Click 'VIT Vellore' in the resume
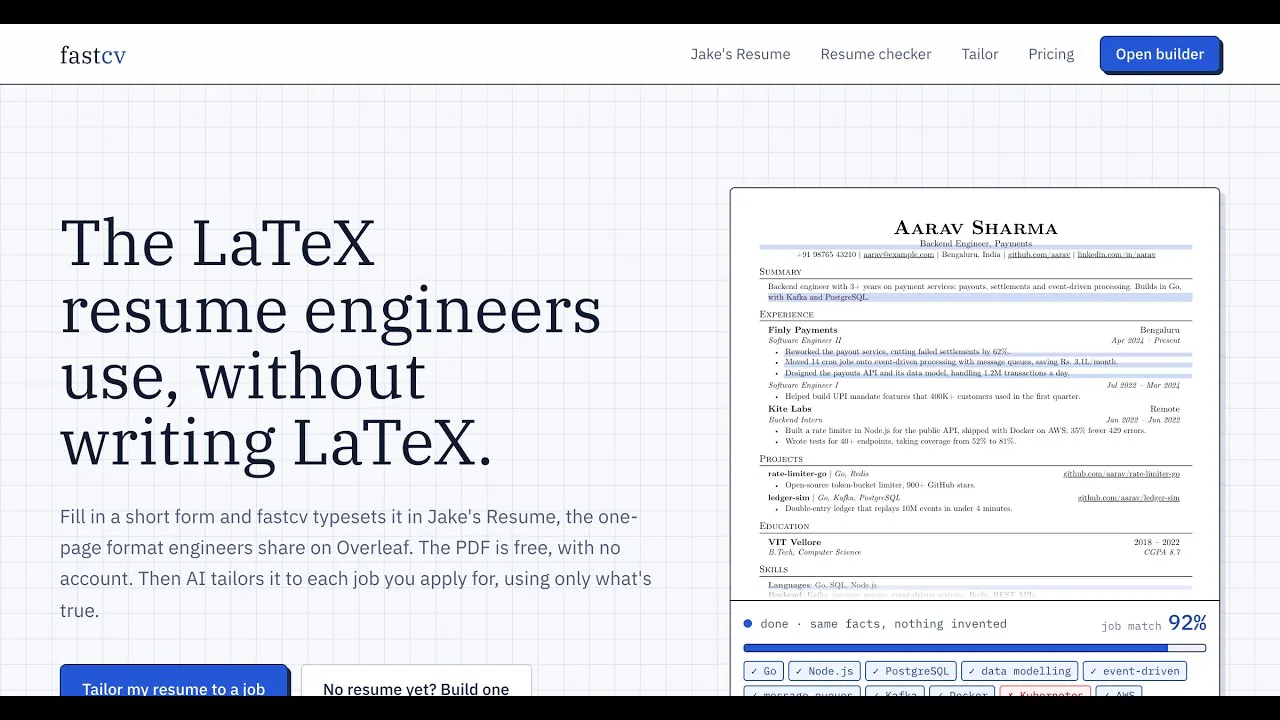 [795, 542]
